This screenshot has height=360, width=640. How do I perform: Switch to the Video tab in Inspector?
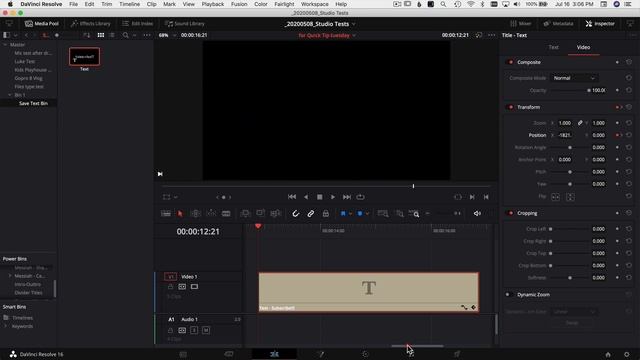[583, 47]
